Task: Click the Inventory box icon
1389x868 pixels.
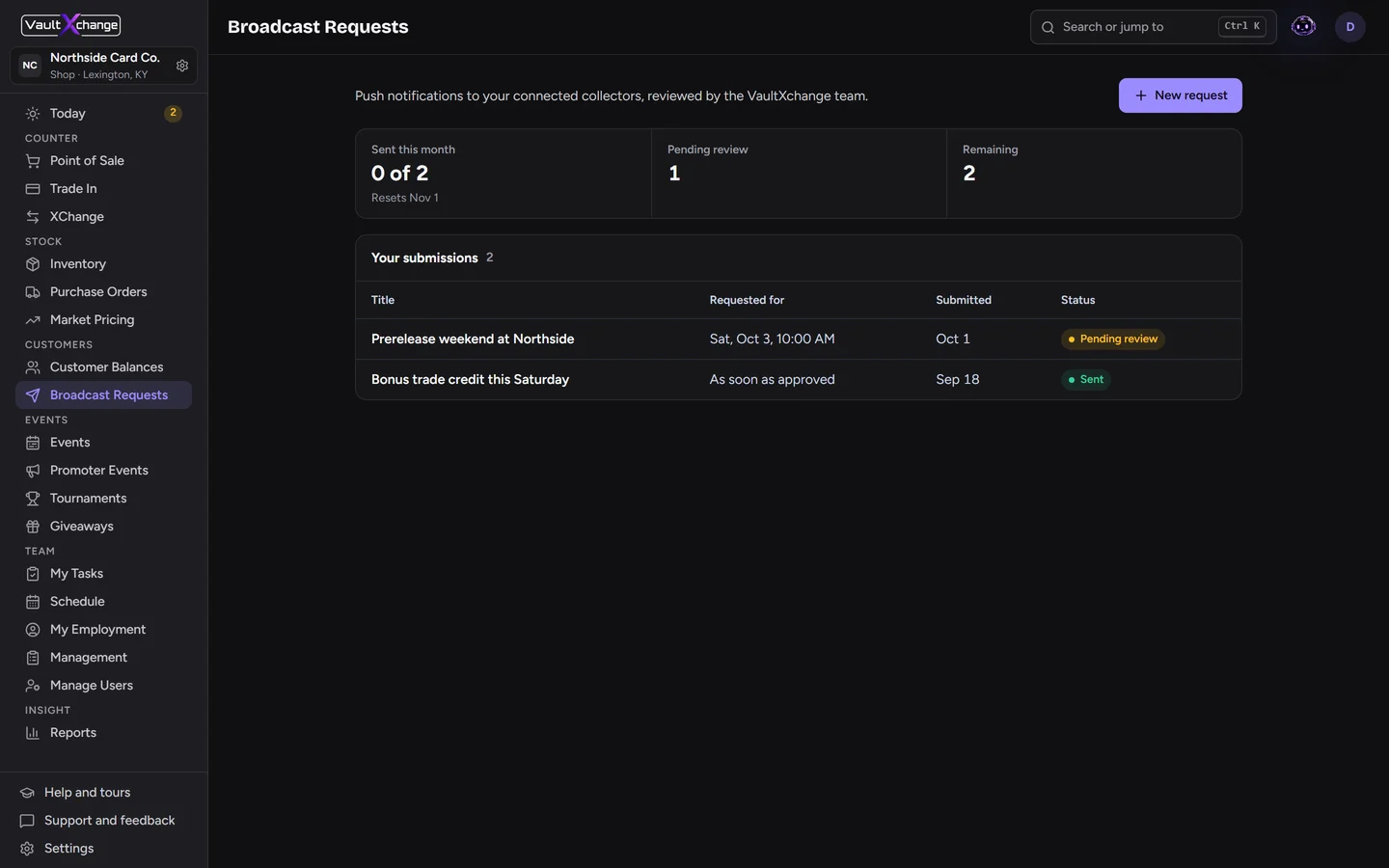Action: pyautogui.click(x=33, y=264)
